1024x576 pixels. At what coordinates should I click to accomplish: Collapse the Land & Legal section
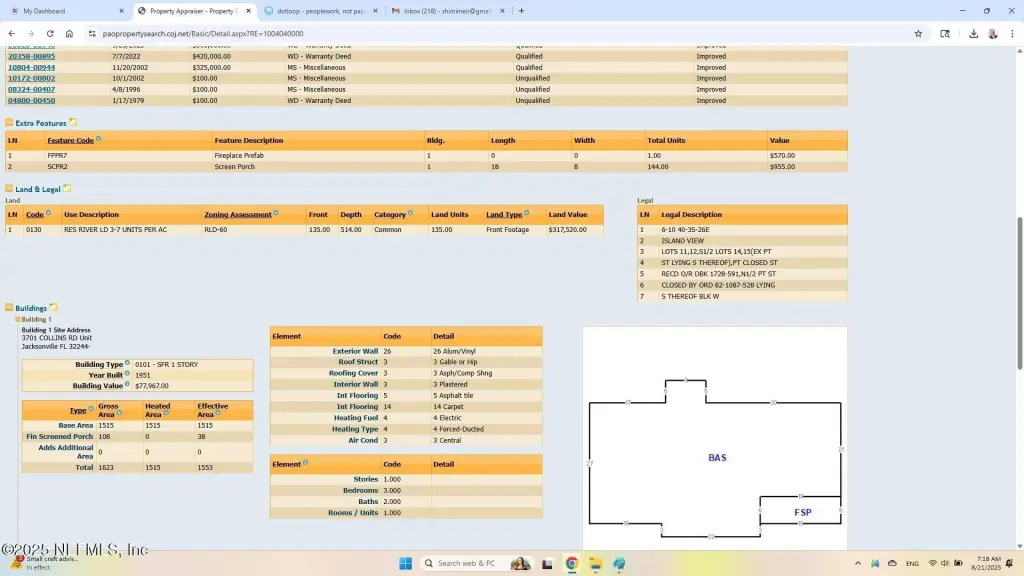(x=9, y=189)
